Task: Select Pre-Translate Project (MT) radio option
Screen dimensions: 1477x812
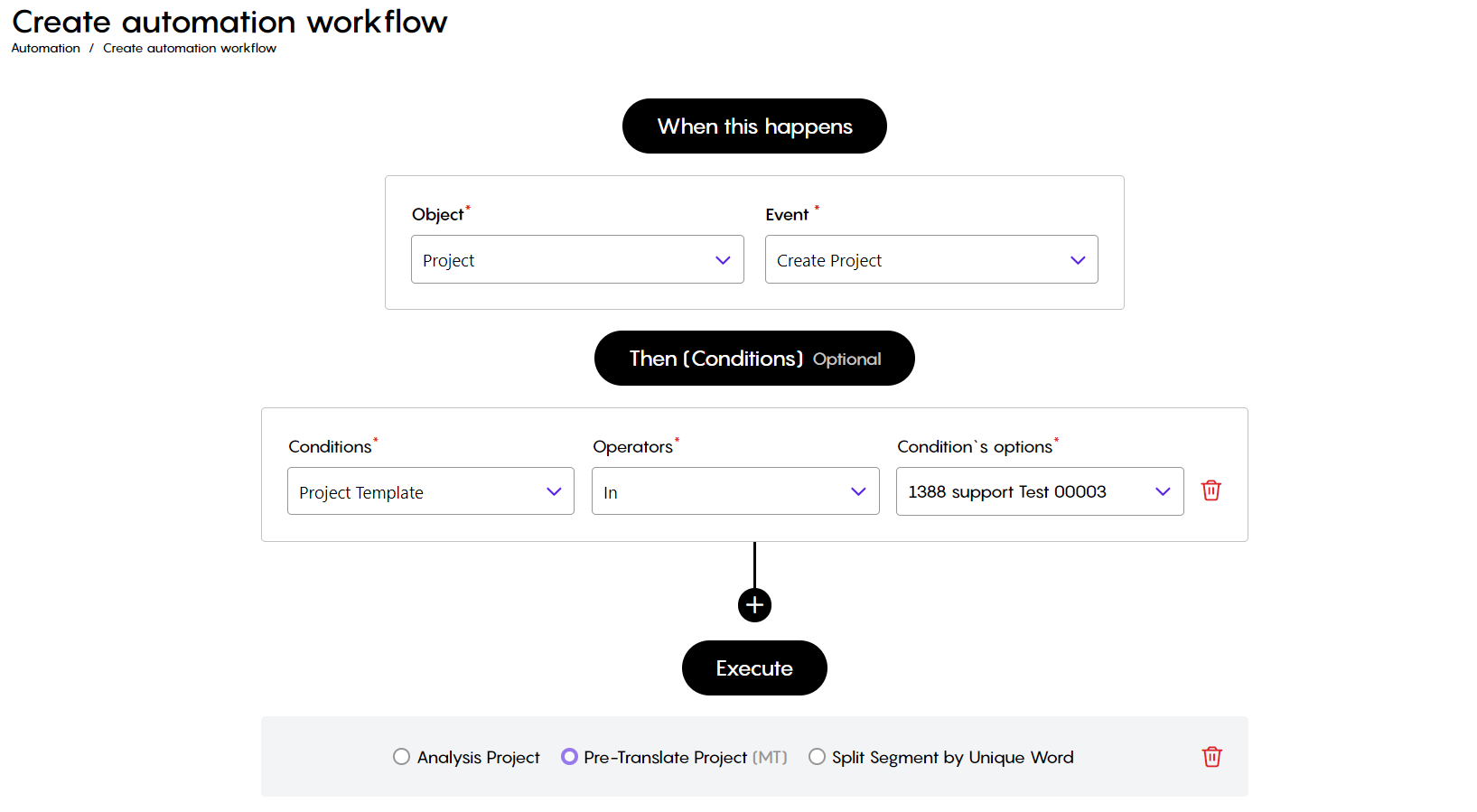Action: pyautogui.click(x=569, y=757)
